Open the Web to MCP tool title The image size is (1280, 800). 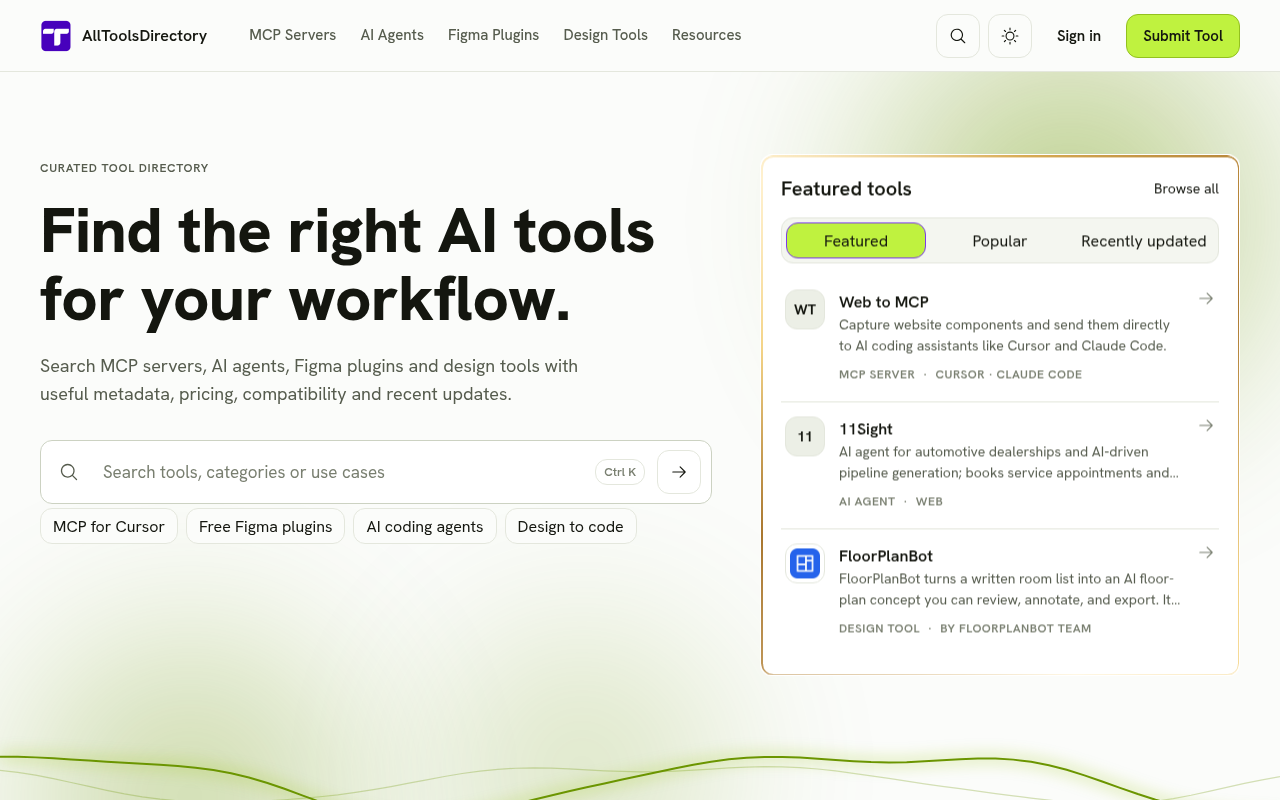(884, 302)
